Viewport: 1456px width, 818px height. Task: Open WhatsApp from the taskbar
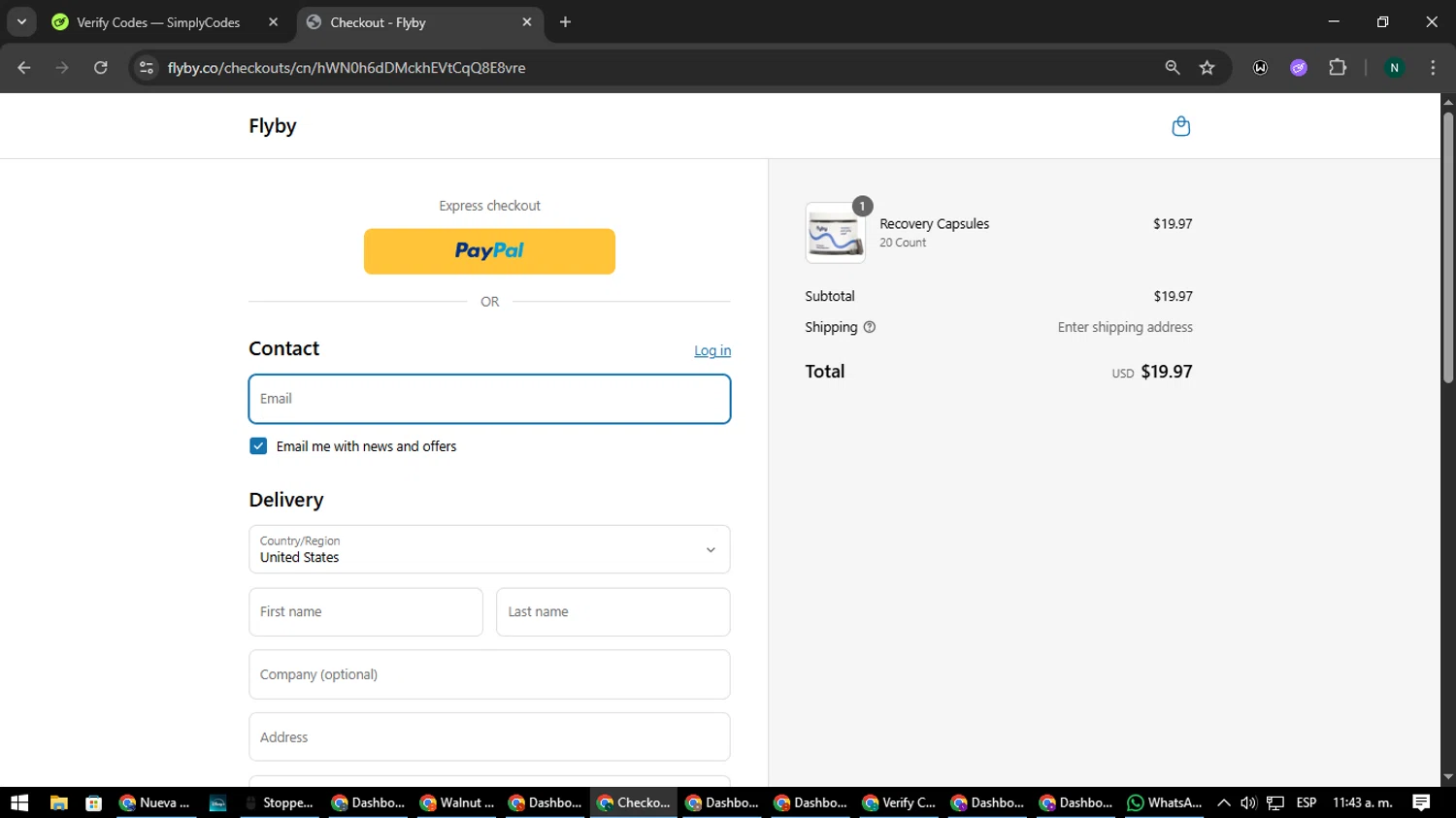coord(1165,802)
